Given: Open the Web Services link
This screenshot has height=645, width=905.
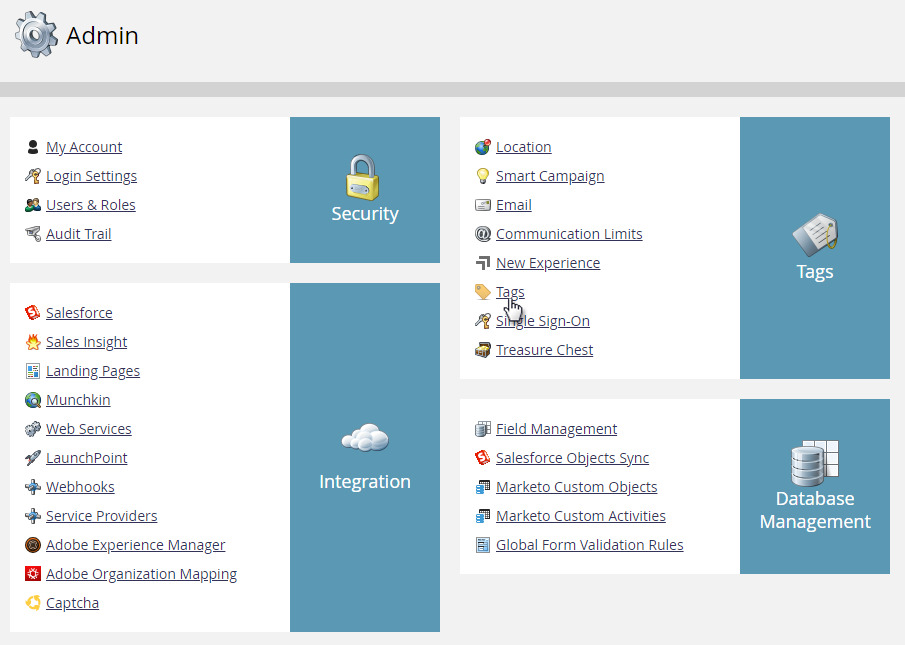Looking at the screenshot, I should tap(89, 429).
